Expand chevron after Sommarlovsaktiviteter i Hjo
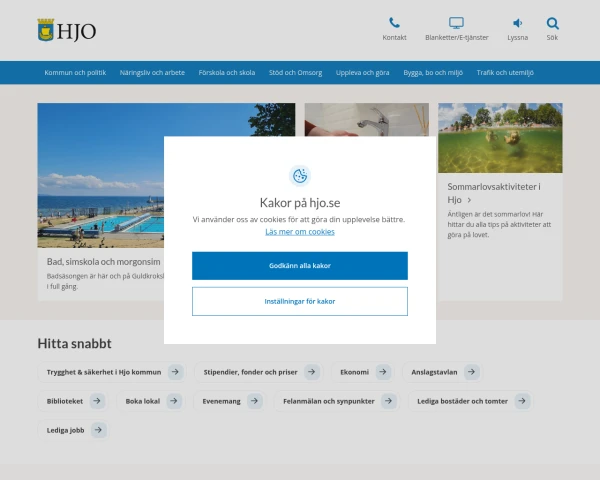Screen dimensions: 600x480 coord(469,200)
